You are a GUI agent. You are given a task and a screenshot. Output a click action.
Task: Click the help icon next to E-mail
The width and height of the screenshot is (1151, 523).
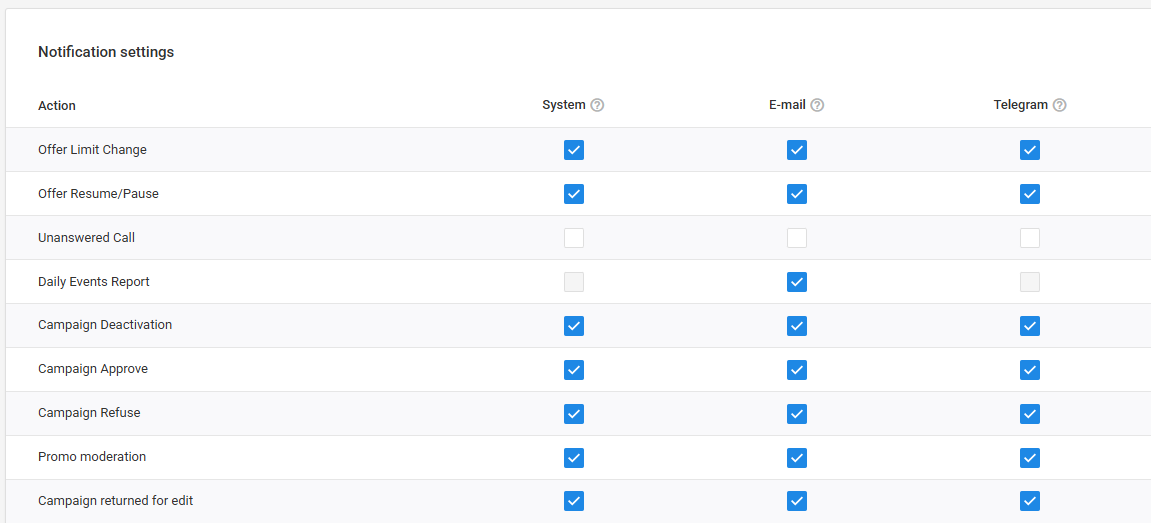(x=817, y=105)
